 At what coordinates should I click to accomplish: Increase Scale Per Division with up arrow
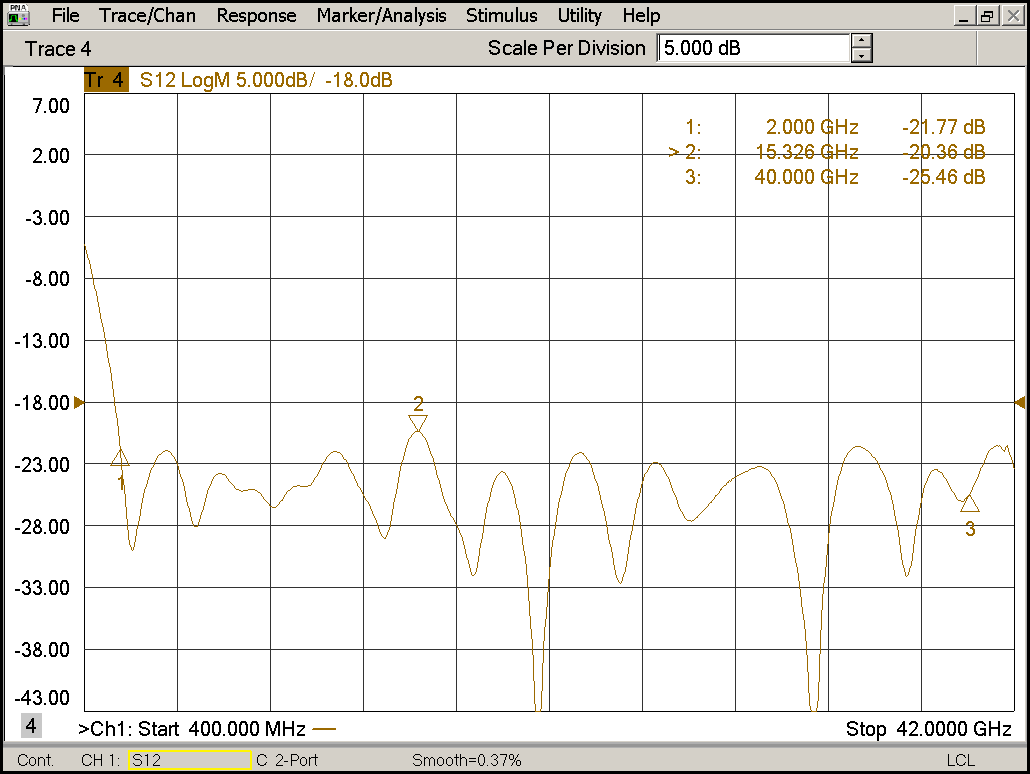[x=862, y=41]
